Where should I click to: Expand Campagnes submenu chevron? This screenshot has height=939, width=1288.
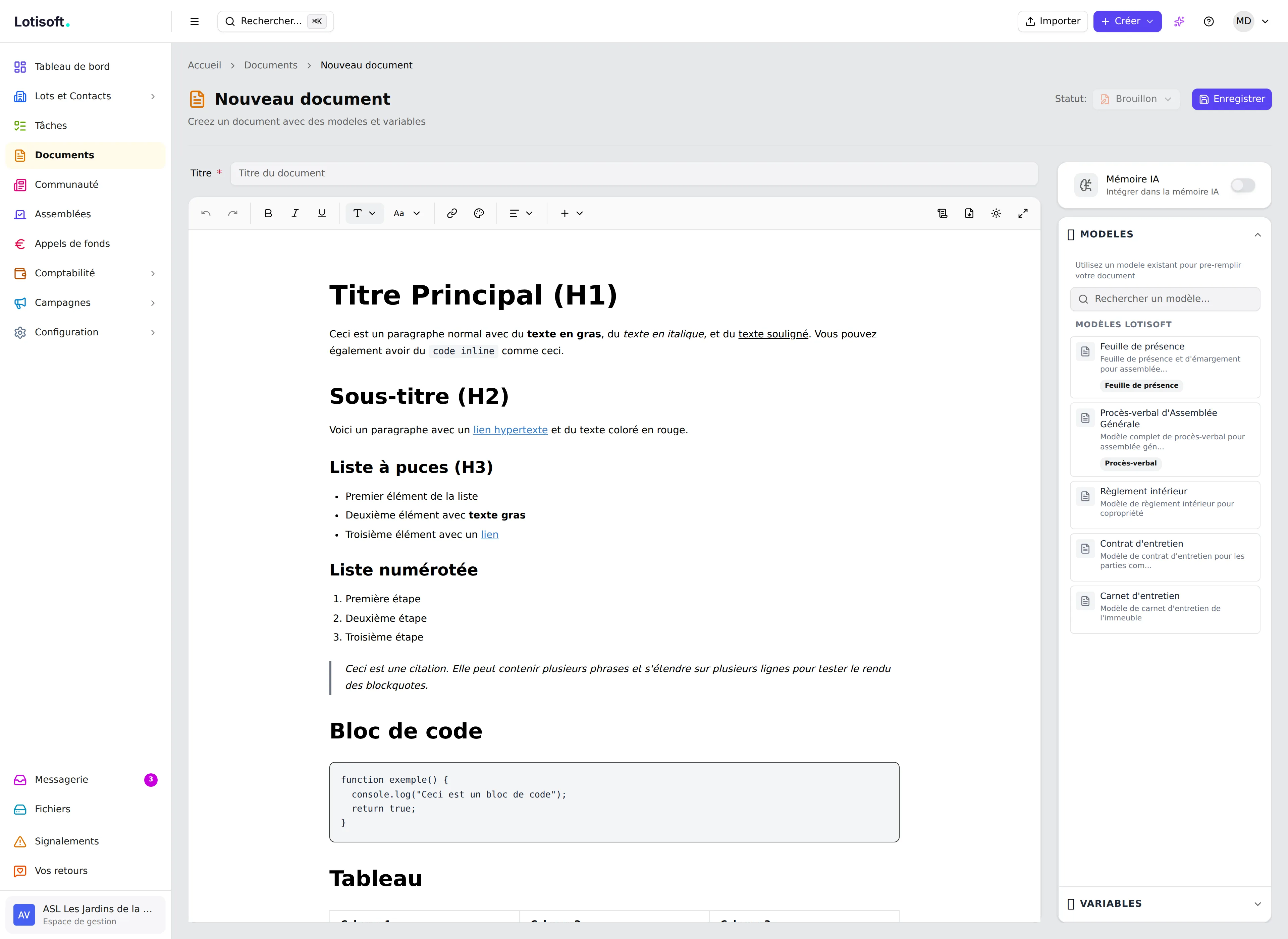coord(152,303)
